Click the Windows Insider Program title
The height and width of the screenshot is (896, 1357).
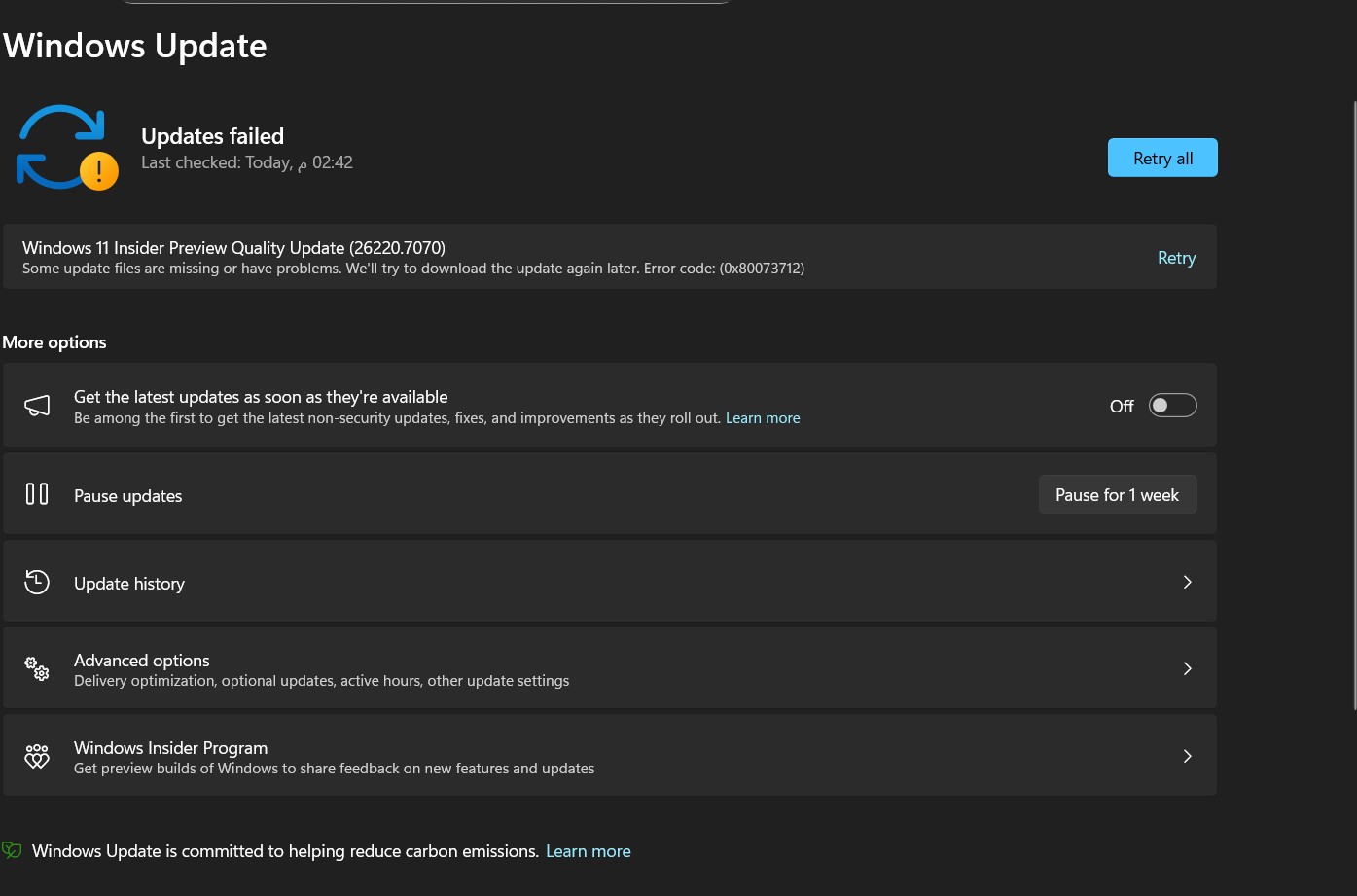pos(170,747)
